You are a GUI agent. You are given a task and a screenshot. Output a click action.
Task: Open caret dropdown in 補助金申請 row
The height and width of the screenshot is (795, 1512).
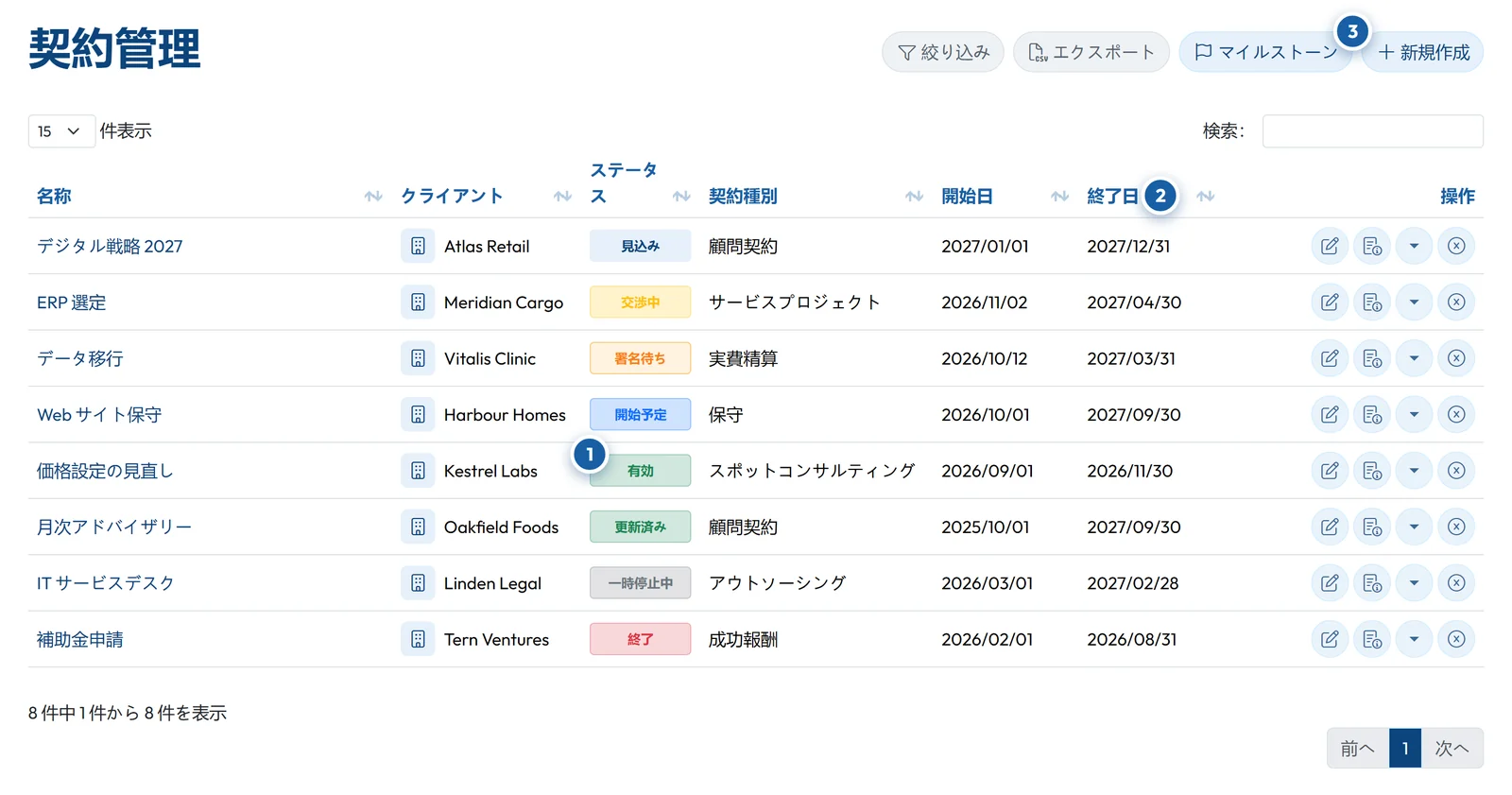coord(1414,639)
